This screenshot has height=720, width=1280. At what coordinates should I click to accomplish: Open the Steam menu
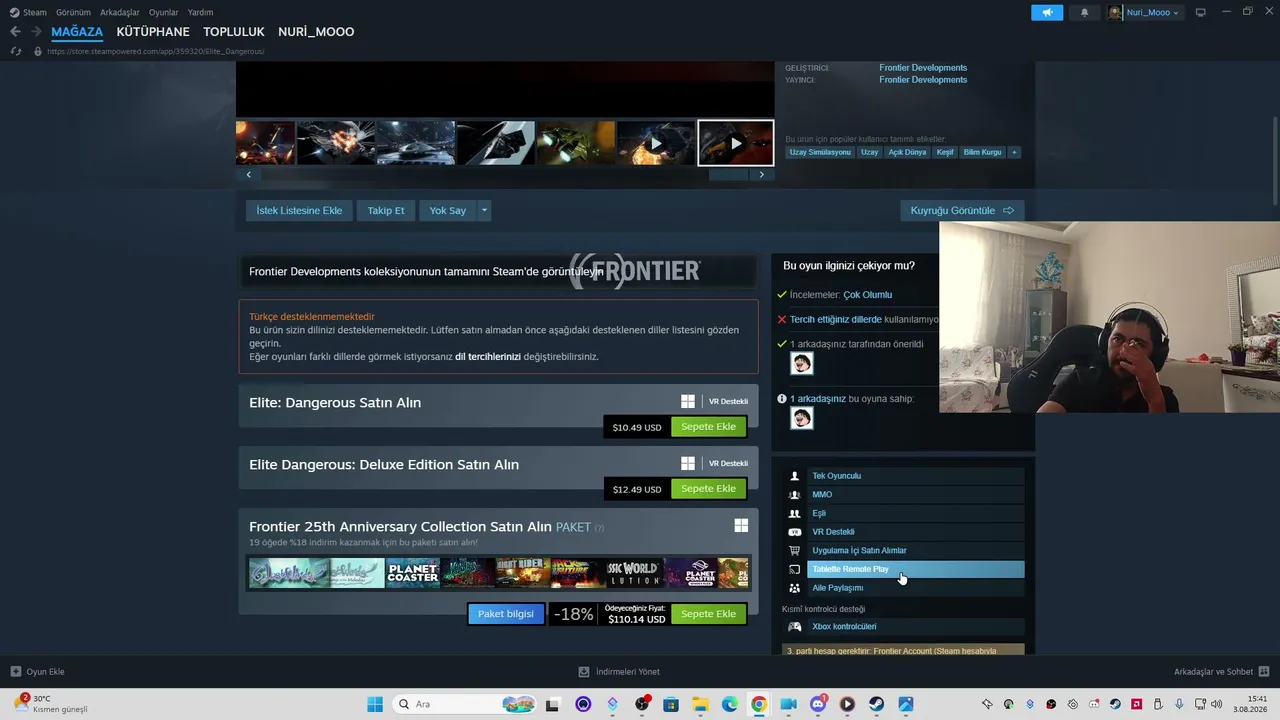tap(35, 12)
